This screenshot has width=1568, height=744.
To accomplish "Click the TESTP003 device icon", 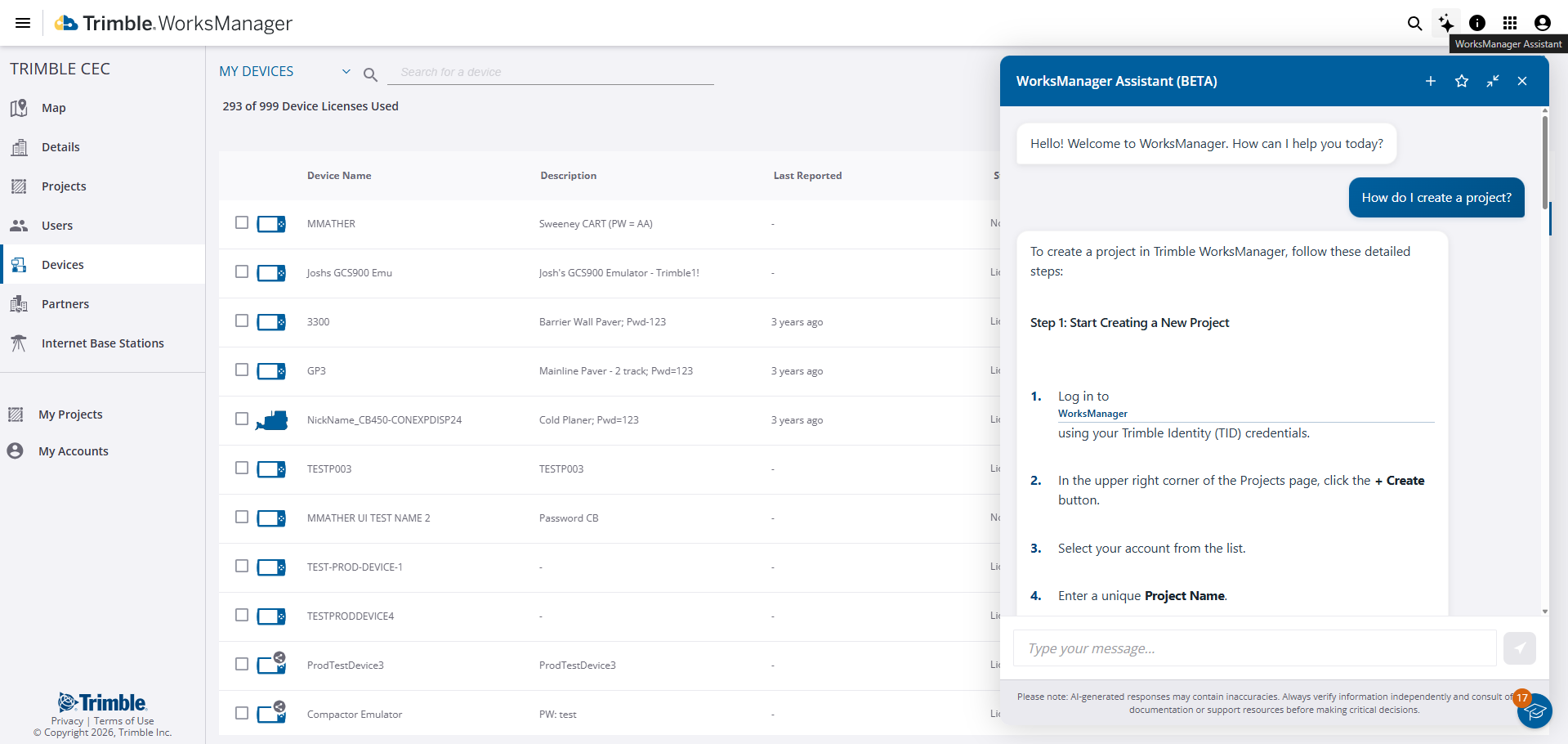I will (271, 469).
